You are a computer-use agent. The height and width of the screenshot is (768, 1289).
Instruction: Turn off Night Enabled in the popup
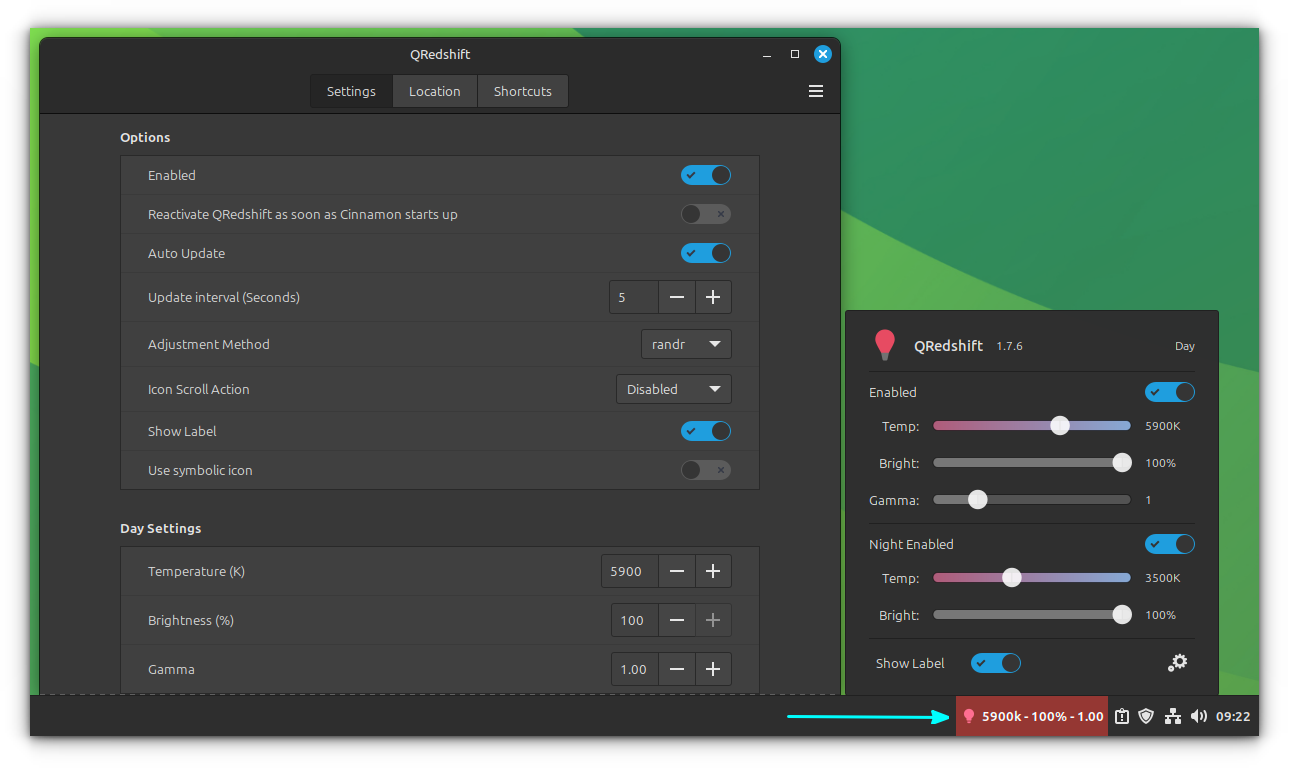pyautogui.click(x=1170, y=543)
